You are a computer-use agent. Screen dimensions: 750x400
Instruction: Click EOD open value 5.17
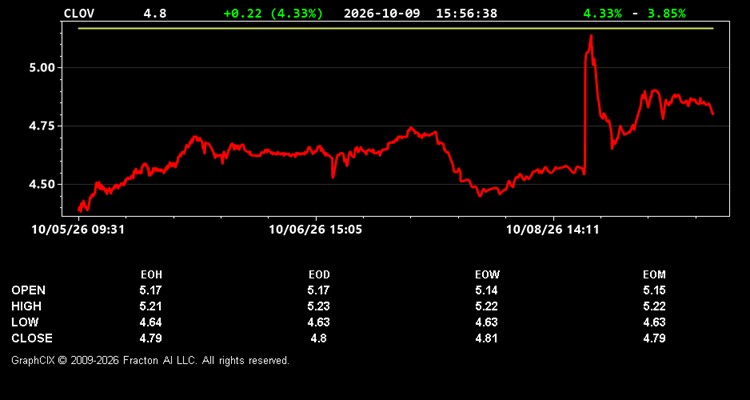coord(319,290)
